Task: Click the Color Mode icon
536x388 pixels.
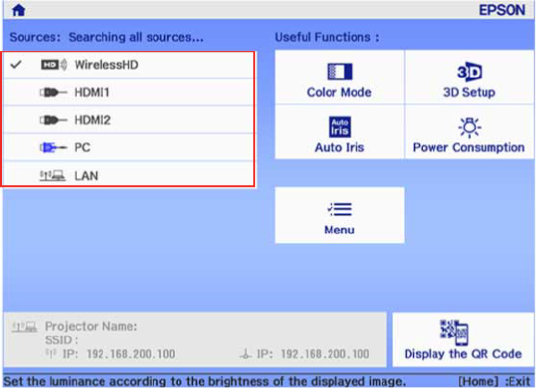Action: (339, 71)
